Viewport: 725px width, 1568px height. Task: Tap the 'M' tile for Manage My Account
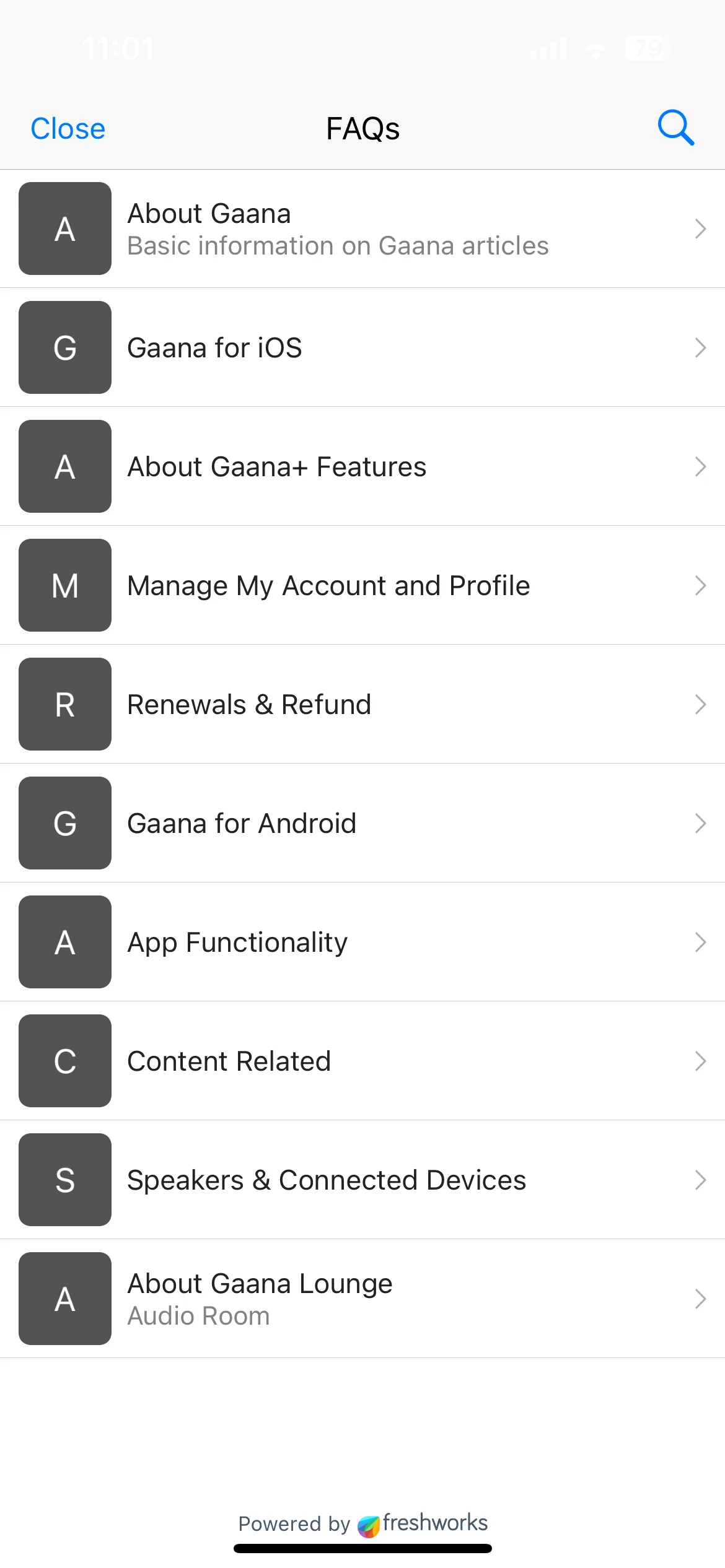tap(65, 585)
